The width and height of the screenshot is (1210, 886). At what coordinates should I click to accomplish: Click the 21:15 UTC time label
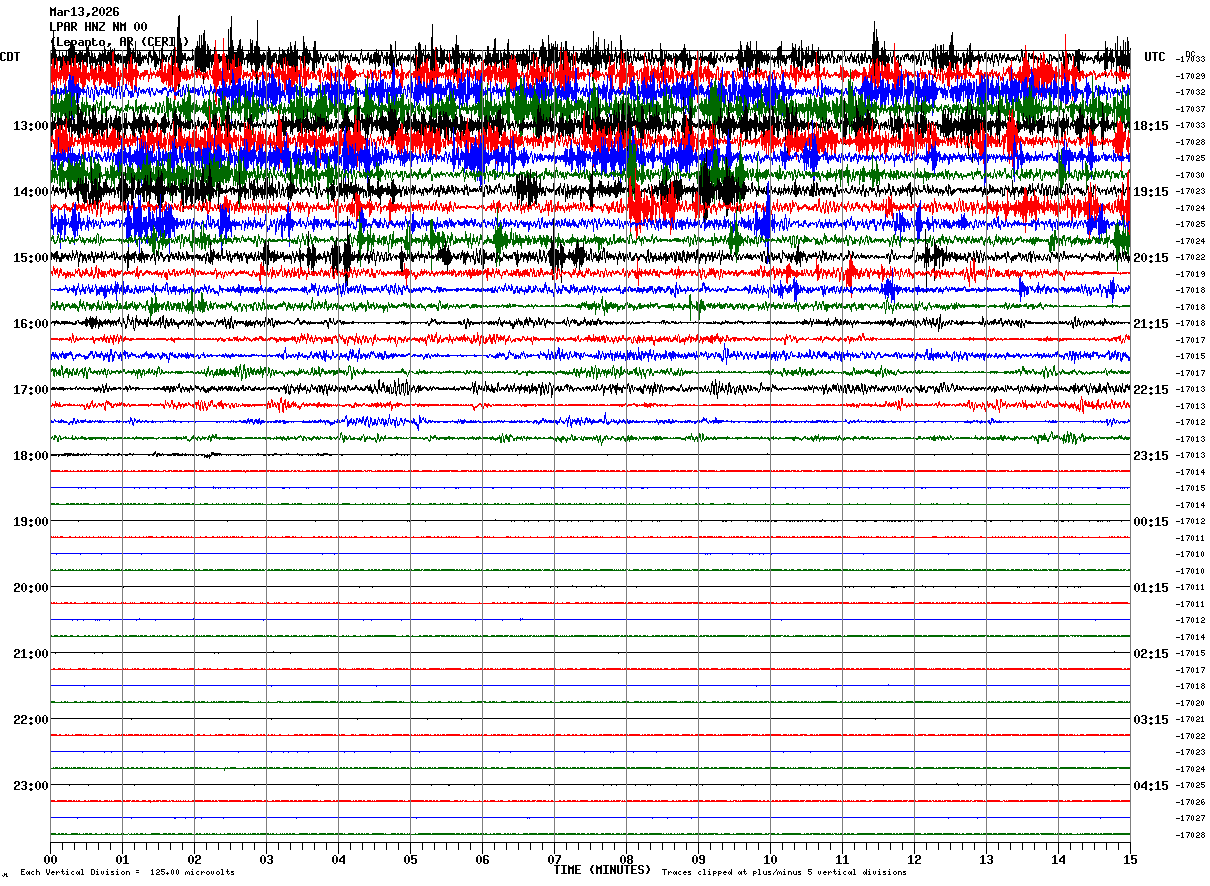tap(1151, 324)
